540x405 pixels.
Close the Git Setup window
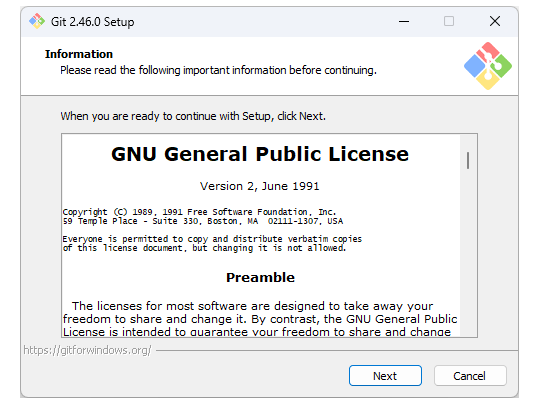point(495,21)
